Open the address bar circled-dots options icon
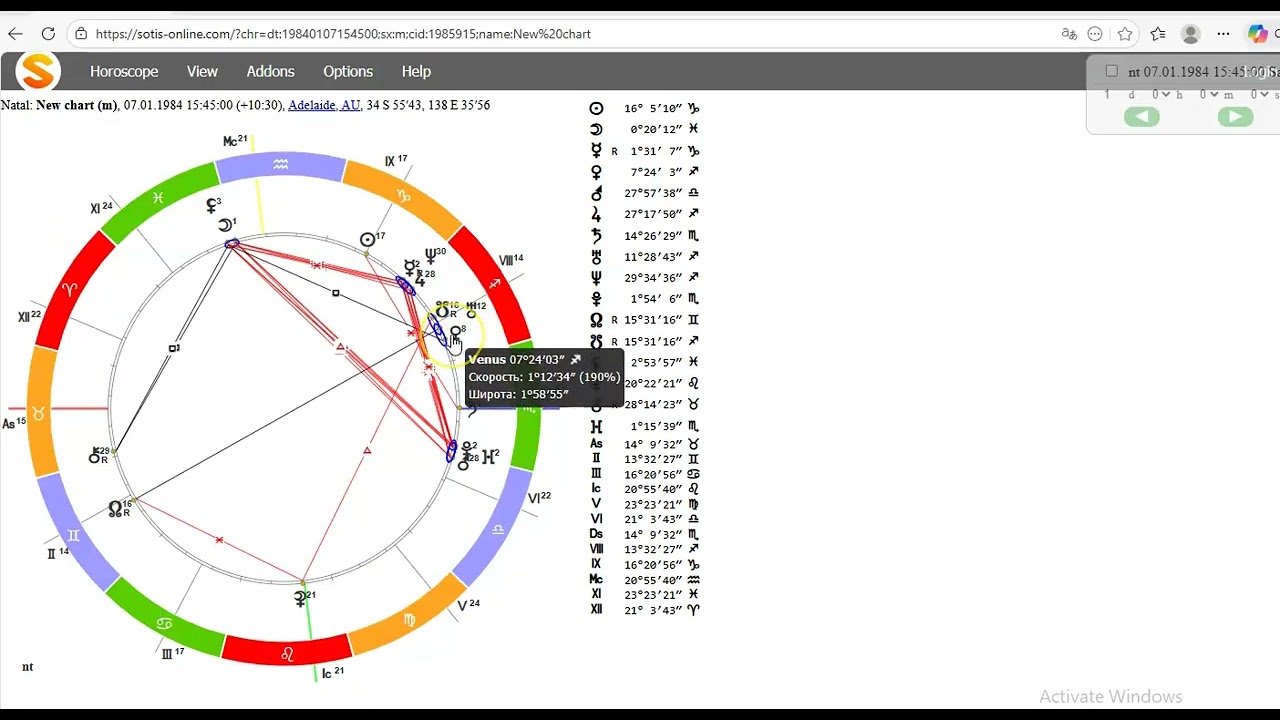 [x=1095, y=34]
